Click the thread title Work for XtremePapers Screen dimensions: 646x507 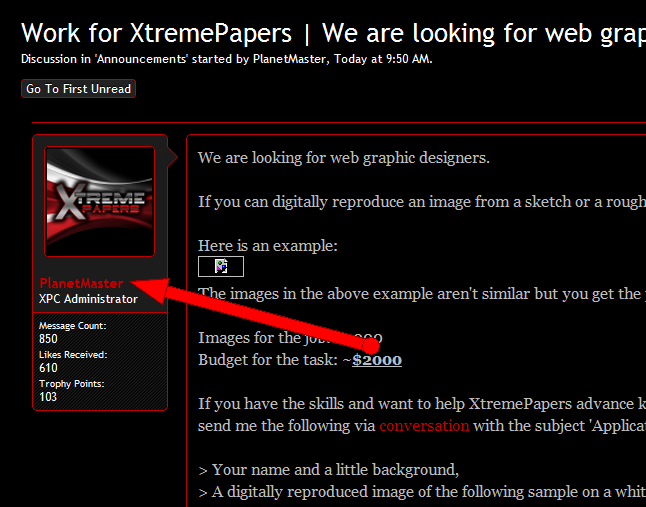(333, 33)
